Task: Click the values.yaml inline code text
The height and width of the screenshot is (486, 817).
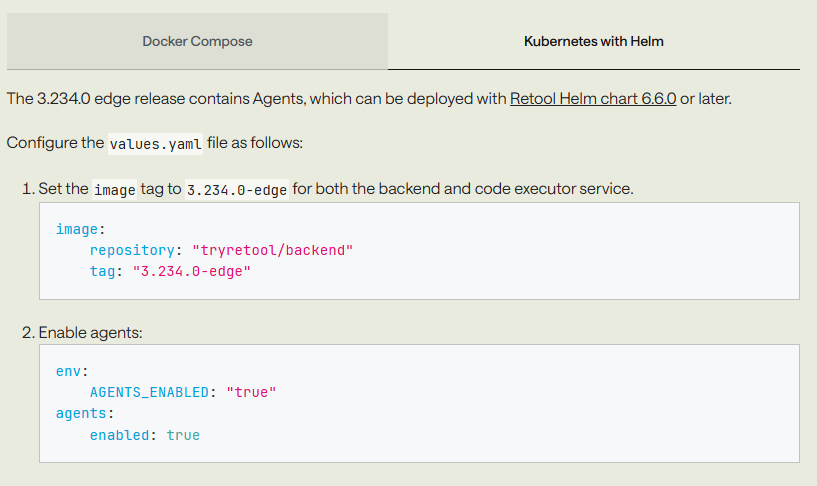Action: point(155,144)
